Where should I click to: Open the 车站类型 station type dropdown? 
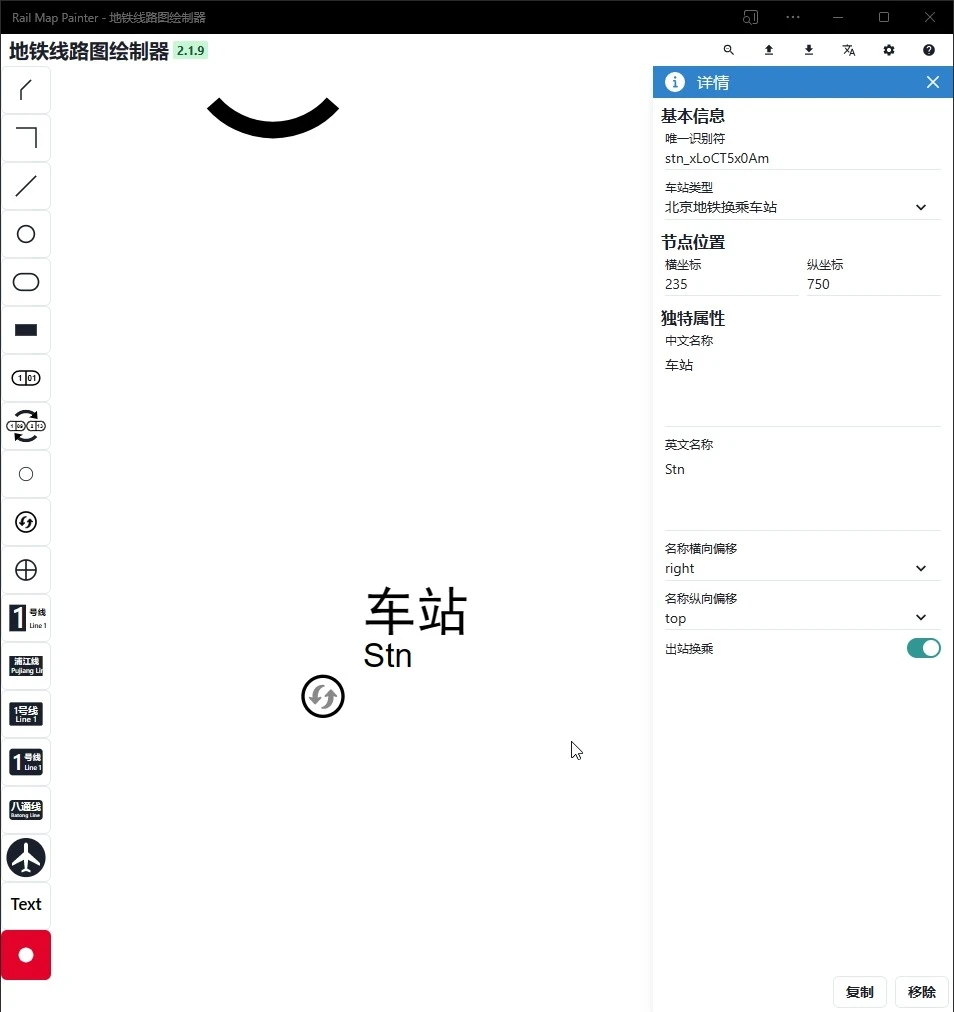(802, 207)
